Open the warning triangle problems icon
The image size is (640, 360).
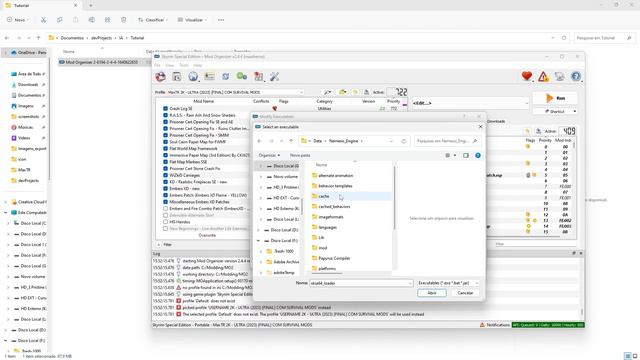[543, 76]
